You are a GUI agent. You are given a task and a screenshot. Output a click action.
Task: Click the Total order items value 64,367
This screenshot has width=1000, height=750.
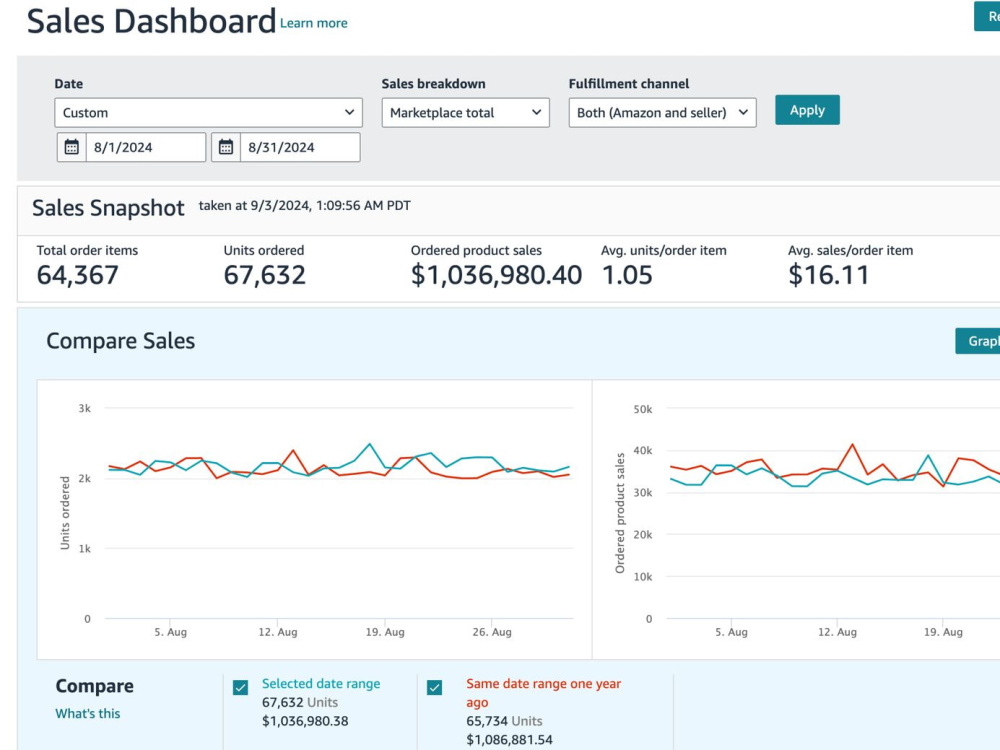point(78,275)
